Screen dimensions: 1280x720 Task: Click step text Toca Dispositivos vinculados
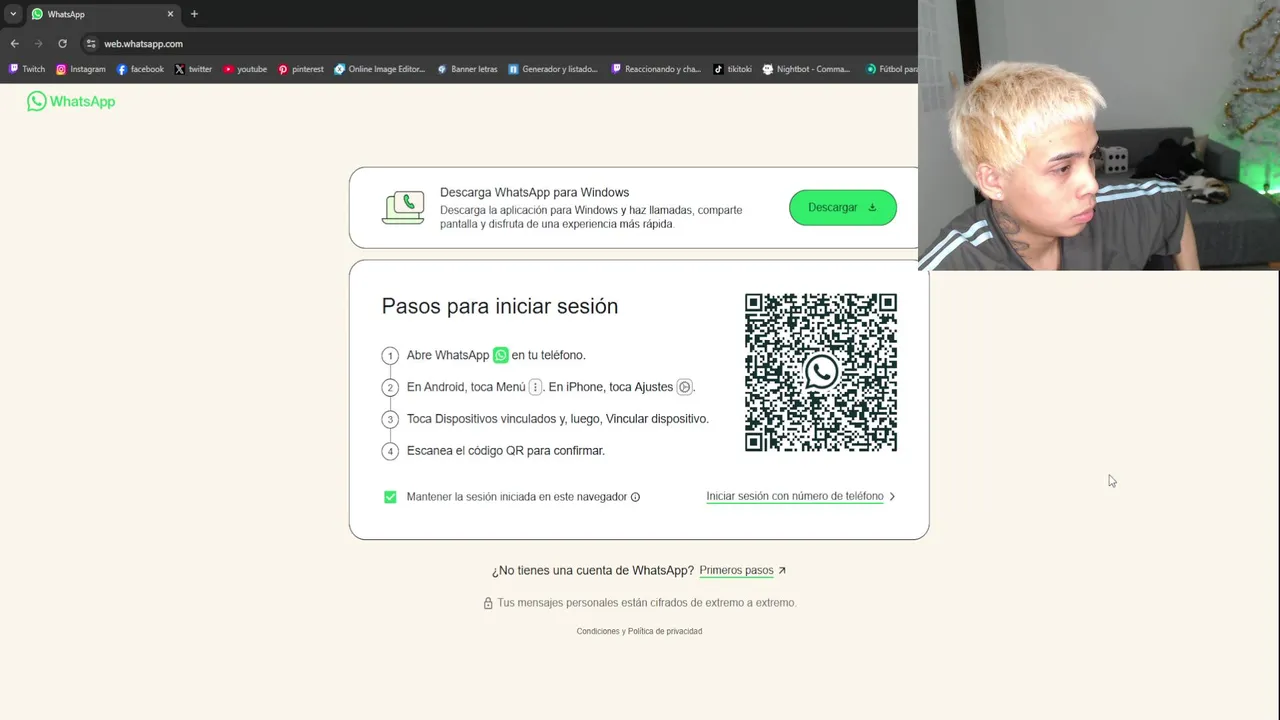557,419
